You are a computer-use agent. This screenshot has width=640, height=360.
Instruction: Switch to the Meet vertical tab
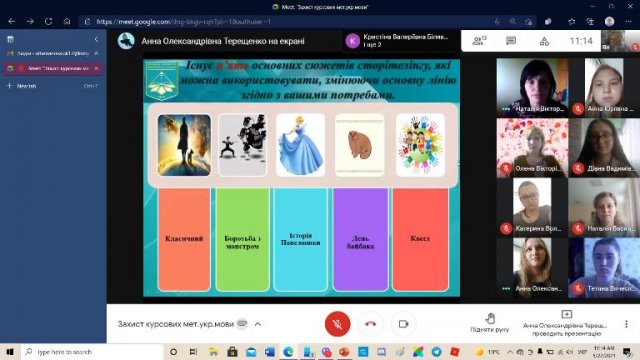tap(53, 68)
